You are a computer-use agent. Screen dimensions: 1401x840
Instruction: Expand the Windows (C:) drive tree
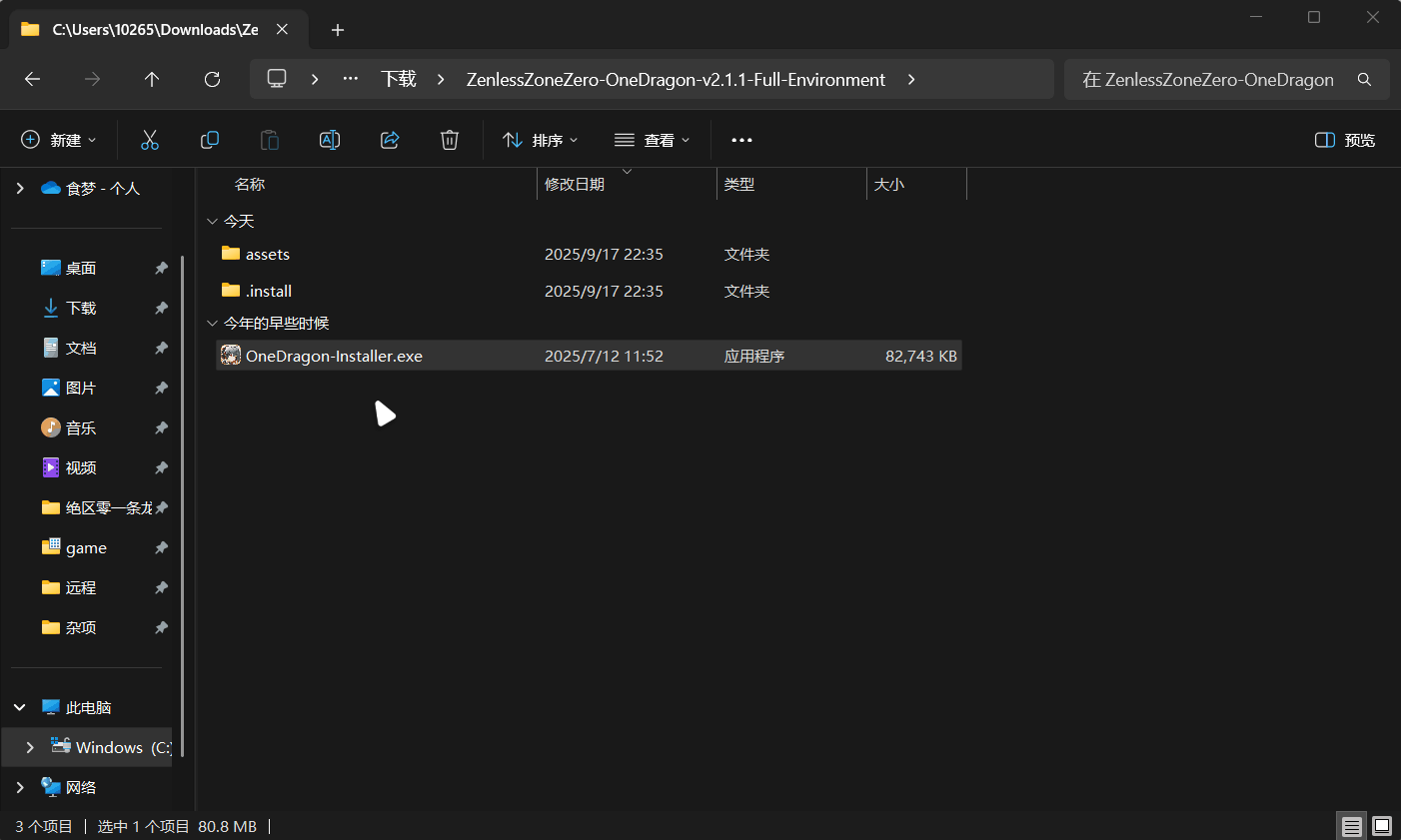click(30, 747)
